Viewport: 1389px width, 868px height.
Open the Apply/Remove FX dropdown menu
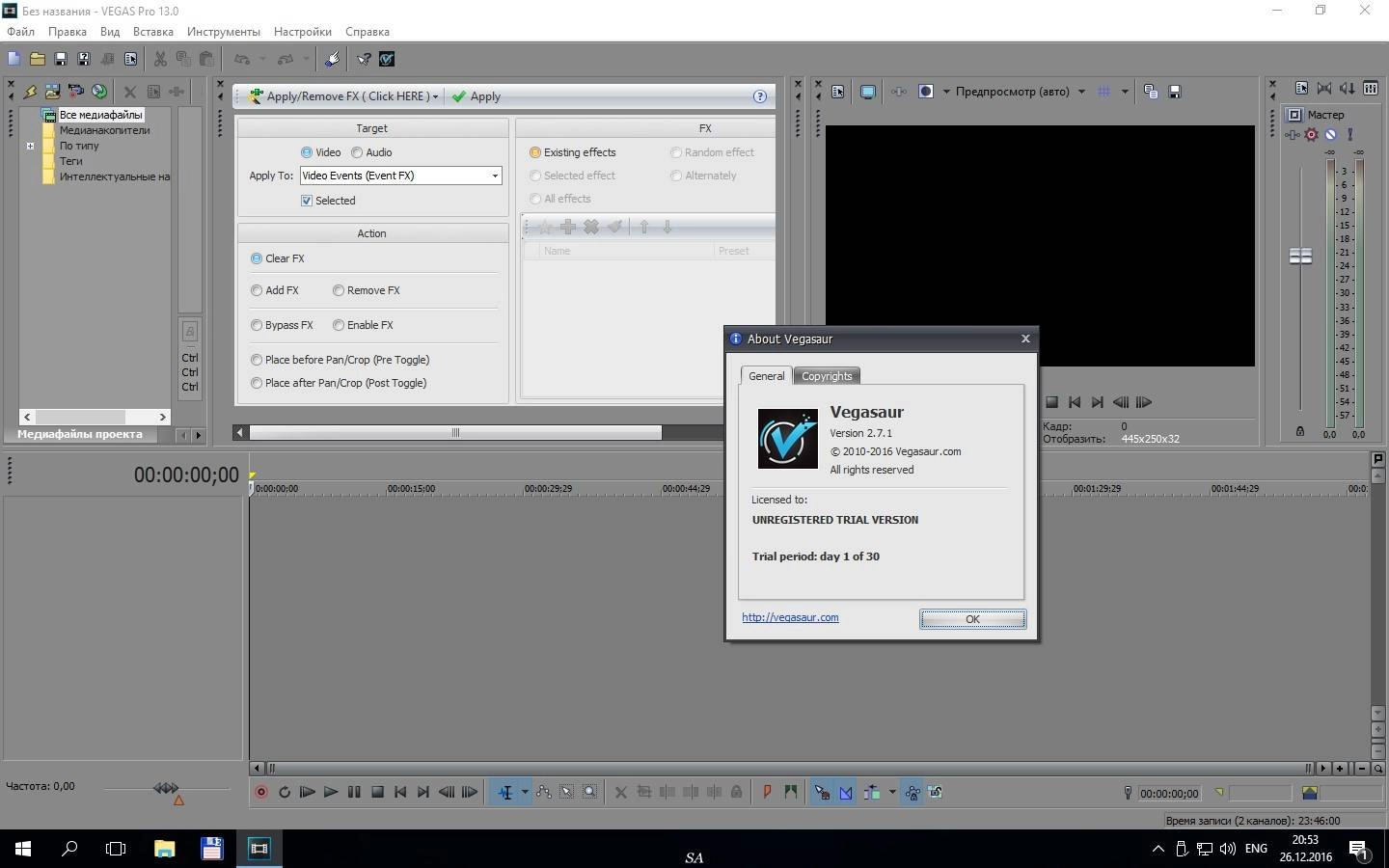pos(343,96)
